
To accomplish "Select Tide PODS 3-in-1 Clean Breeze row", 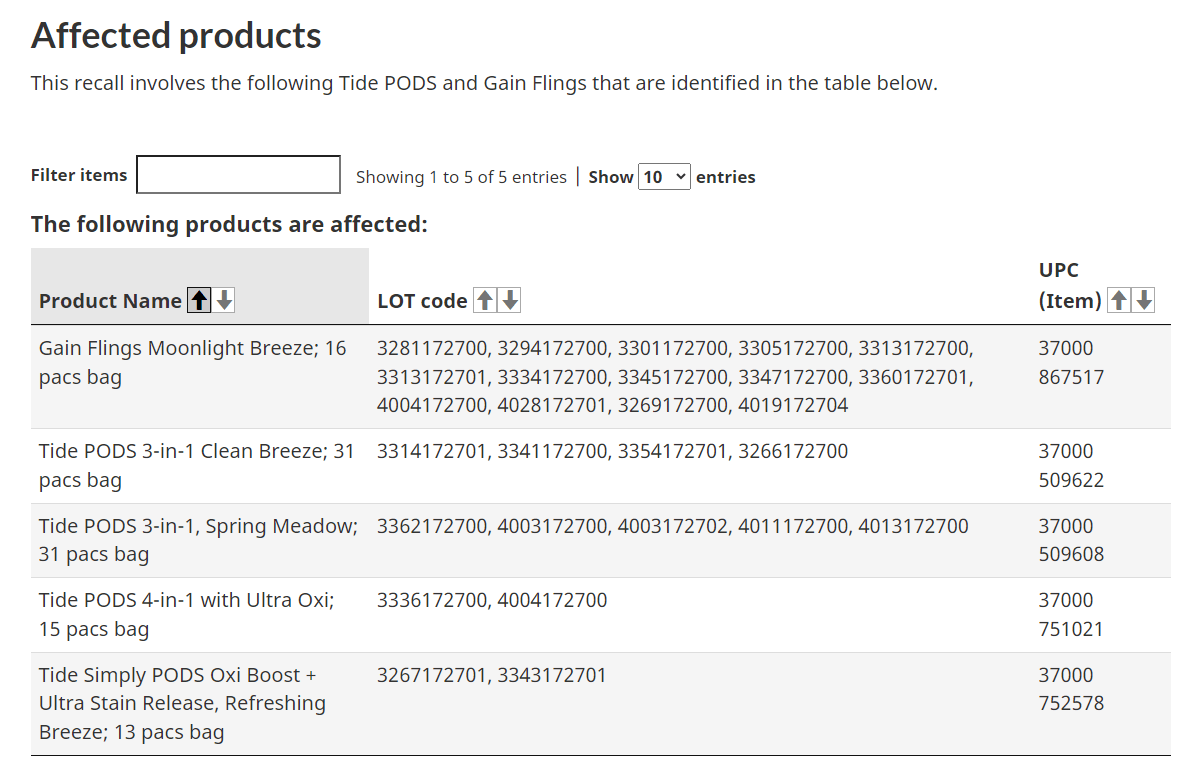I will 197,466.
